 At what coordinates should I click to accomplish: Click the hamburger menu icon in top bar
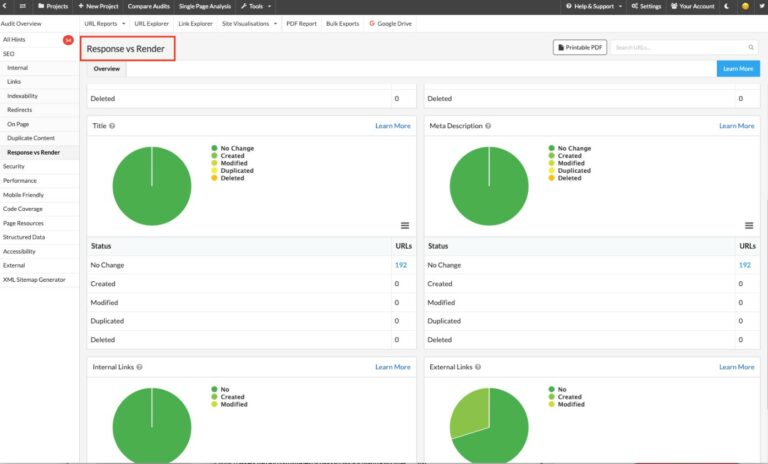click(x=23, y=6)
